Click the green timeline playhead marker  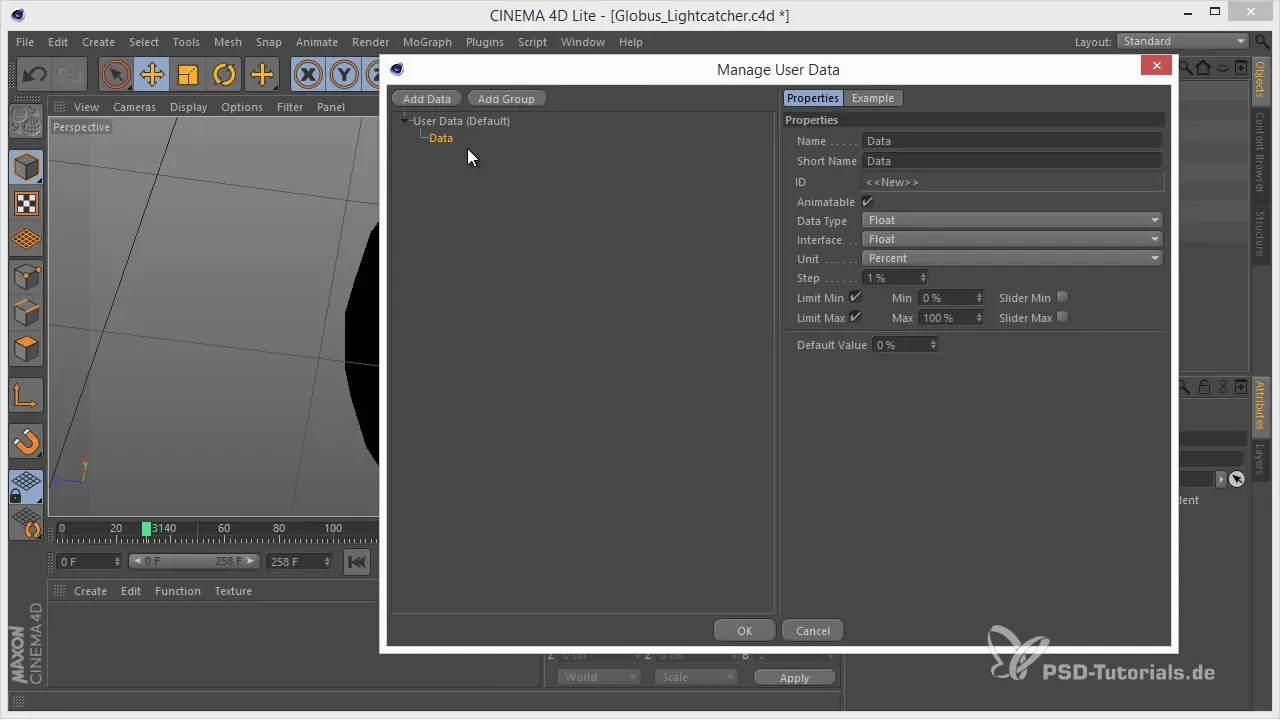coord(146,528)
